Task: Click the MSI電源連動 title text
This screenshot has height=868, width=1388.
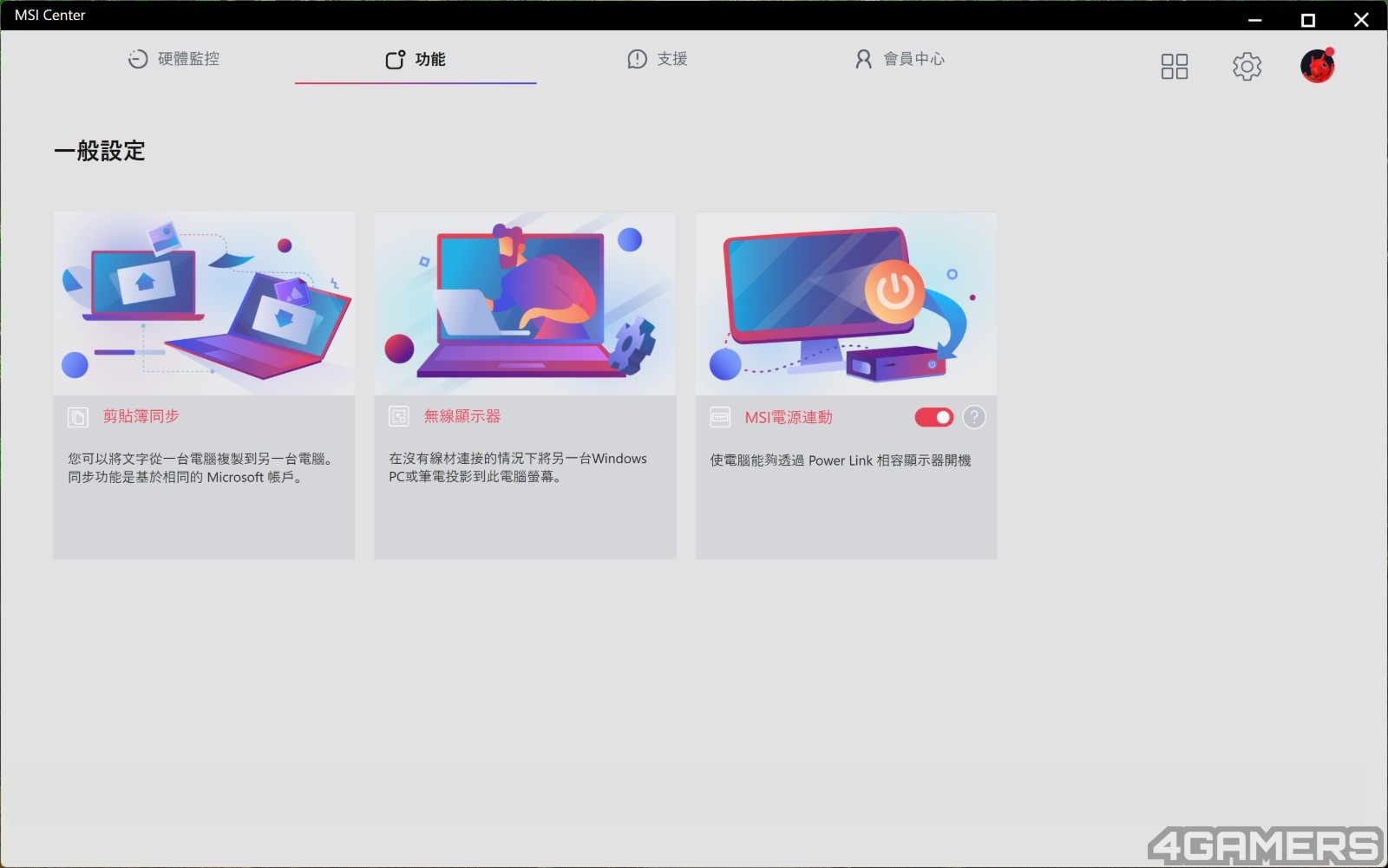Action: (x=788, y=418)
